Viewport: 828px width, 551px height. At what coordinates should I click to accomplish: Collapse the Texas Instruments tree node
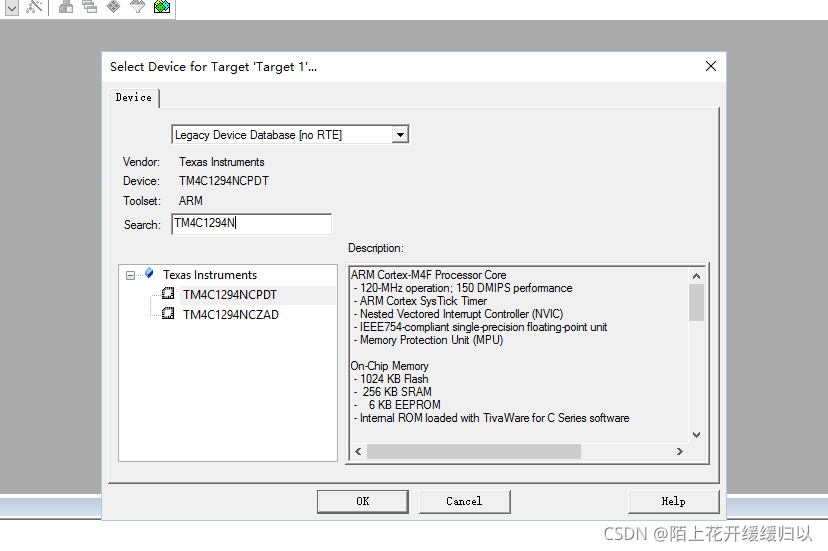click(x=130, y=275)
